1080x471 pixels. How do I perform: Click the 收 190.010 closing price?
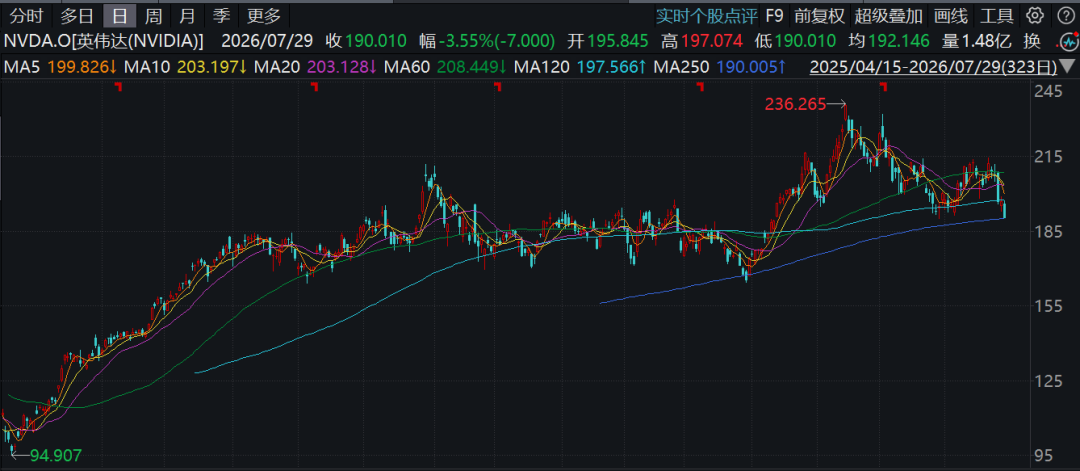pyautogui.click(x=368, y=41)
